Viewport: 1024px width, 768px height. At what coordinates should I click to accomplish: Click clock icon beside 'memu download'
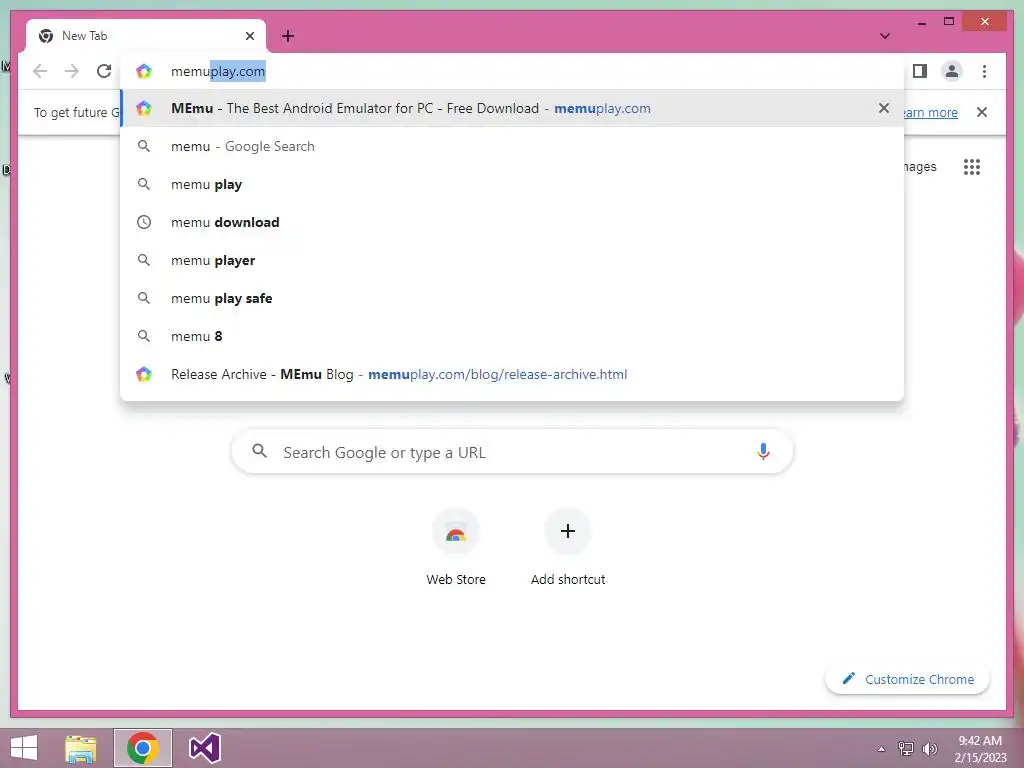(x=144, y=222)
